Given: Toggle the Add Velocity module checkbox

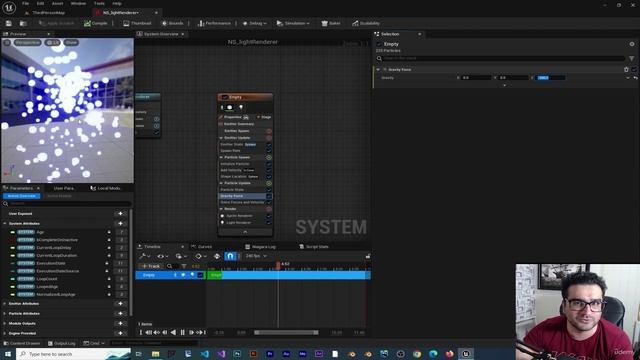Looking at the screenshot, I should [x=269, y=170].
